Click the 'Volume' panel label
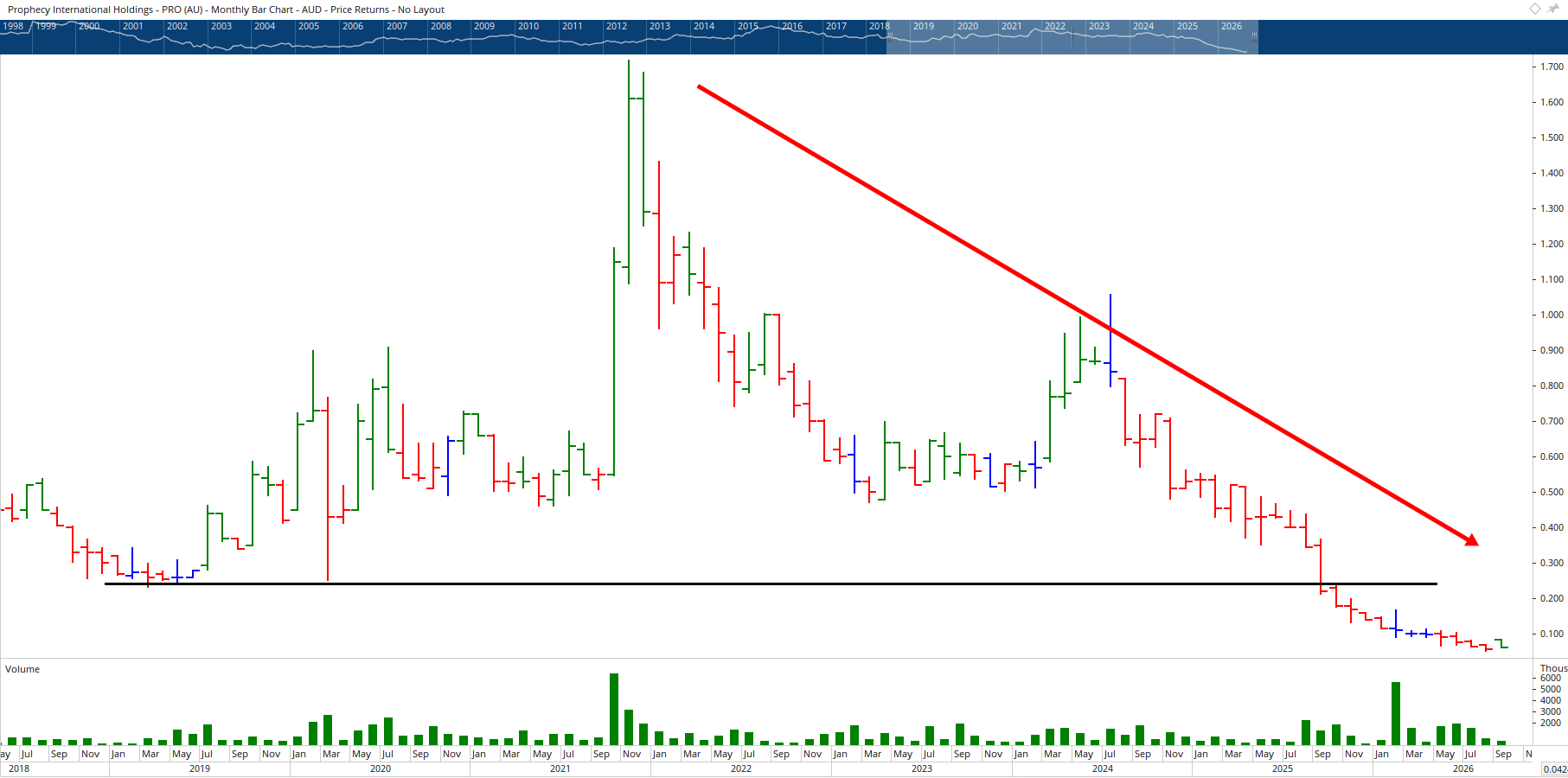The width and height of the screenshot is (1568, 778). coord(22,669)
